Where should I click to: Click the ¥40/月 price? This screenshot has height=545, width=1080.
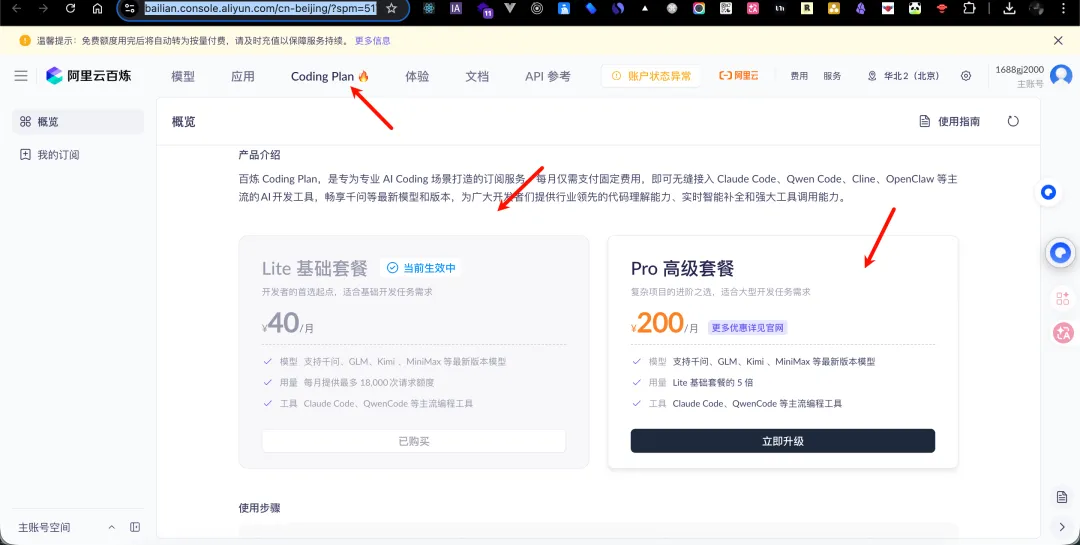pyautogui.click(x=288, y=324)
